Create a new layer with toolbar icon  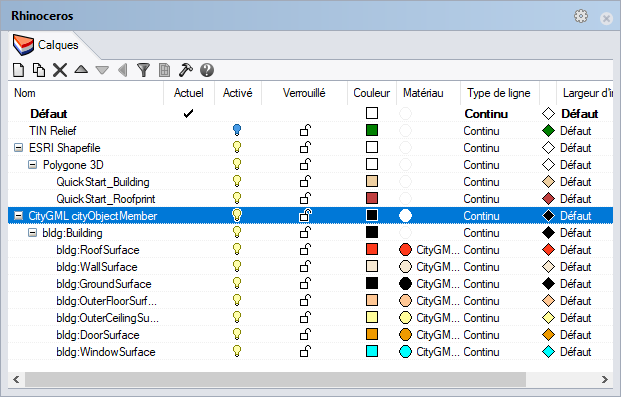pyautogui.click(x=19, y=70)
